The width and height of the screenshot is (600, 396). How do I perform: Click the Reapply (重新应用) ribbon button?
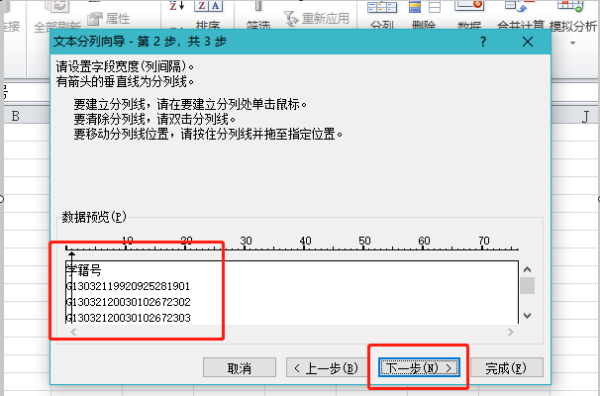[317, 18]
